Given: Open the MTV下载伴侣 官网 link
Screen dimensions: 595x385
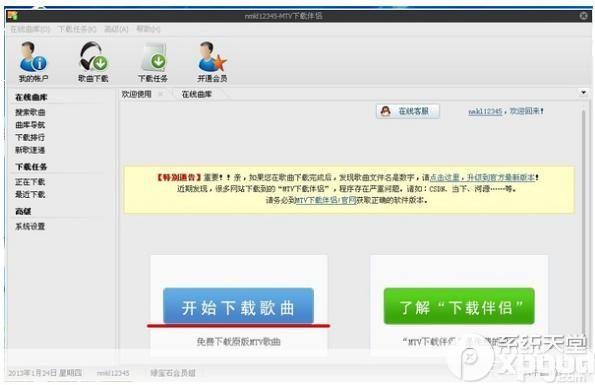Looking at the screenshot, I should pyautogui.click(x=326, y=200).
